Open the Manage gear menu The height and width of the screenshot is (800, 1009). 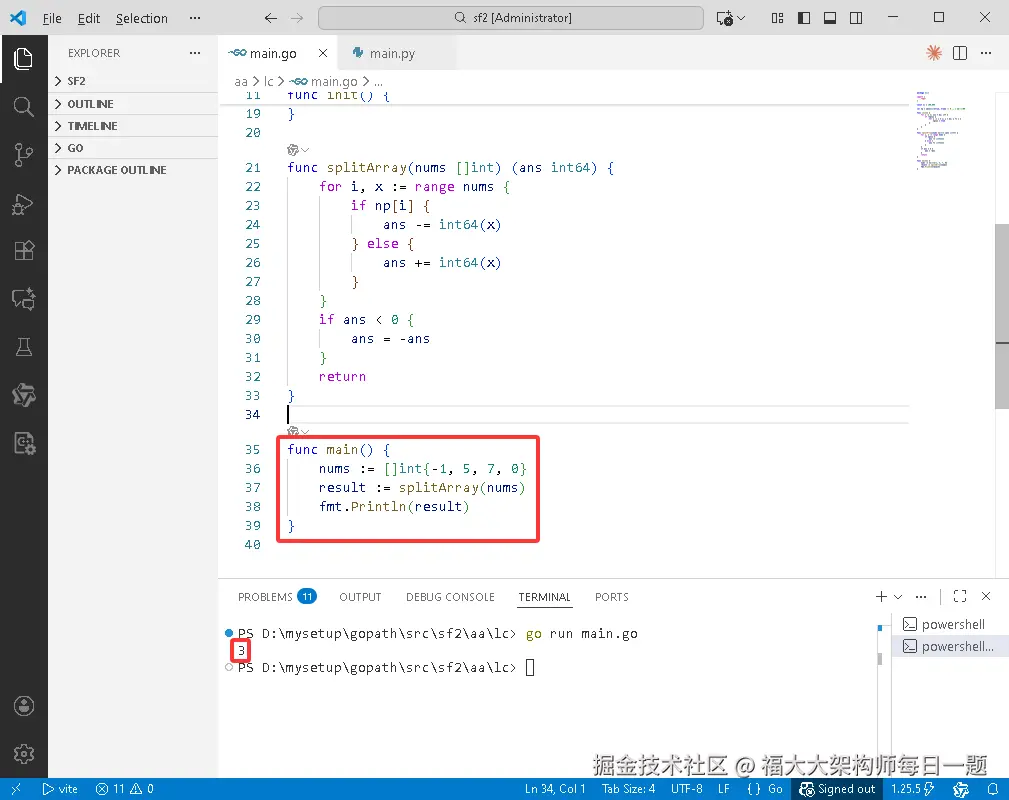coord(23,754)
